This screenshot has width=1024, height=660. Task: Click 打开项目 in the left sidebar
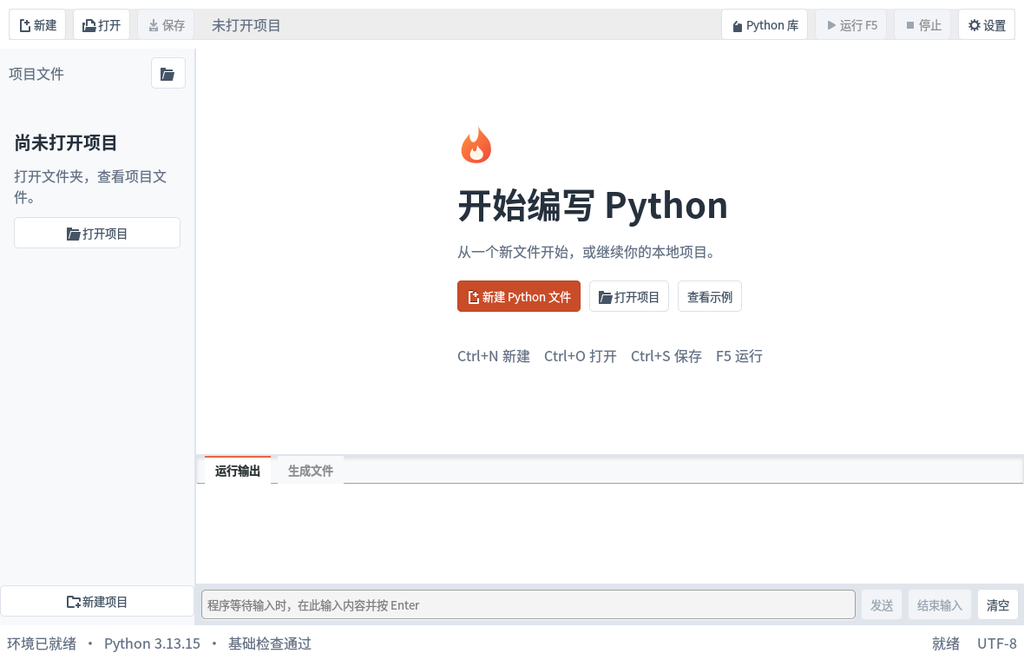click(97, 233)
